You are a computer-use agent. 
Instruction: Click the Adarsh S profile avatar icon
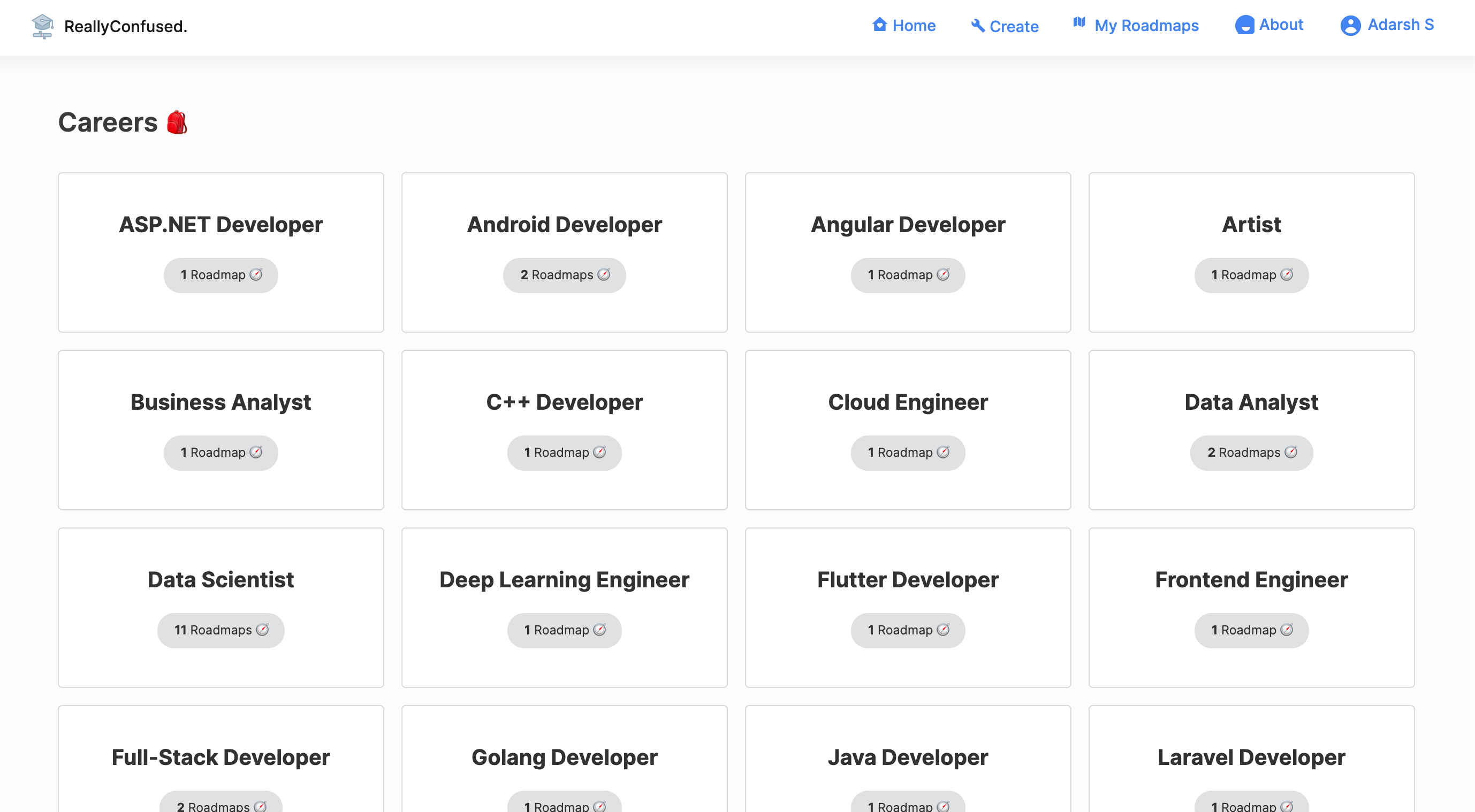pyautogui.click(x=1350, y=26)
